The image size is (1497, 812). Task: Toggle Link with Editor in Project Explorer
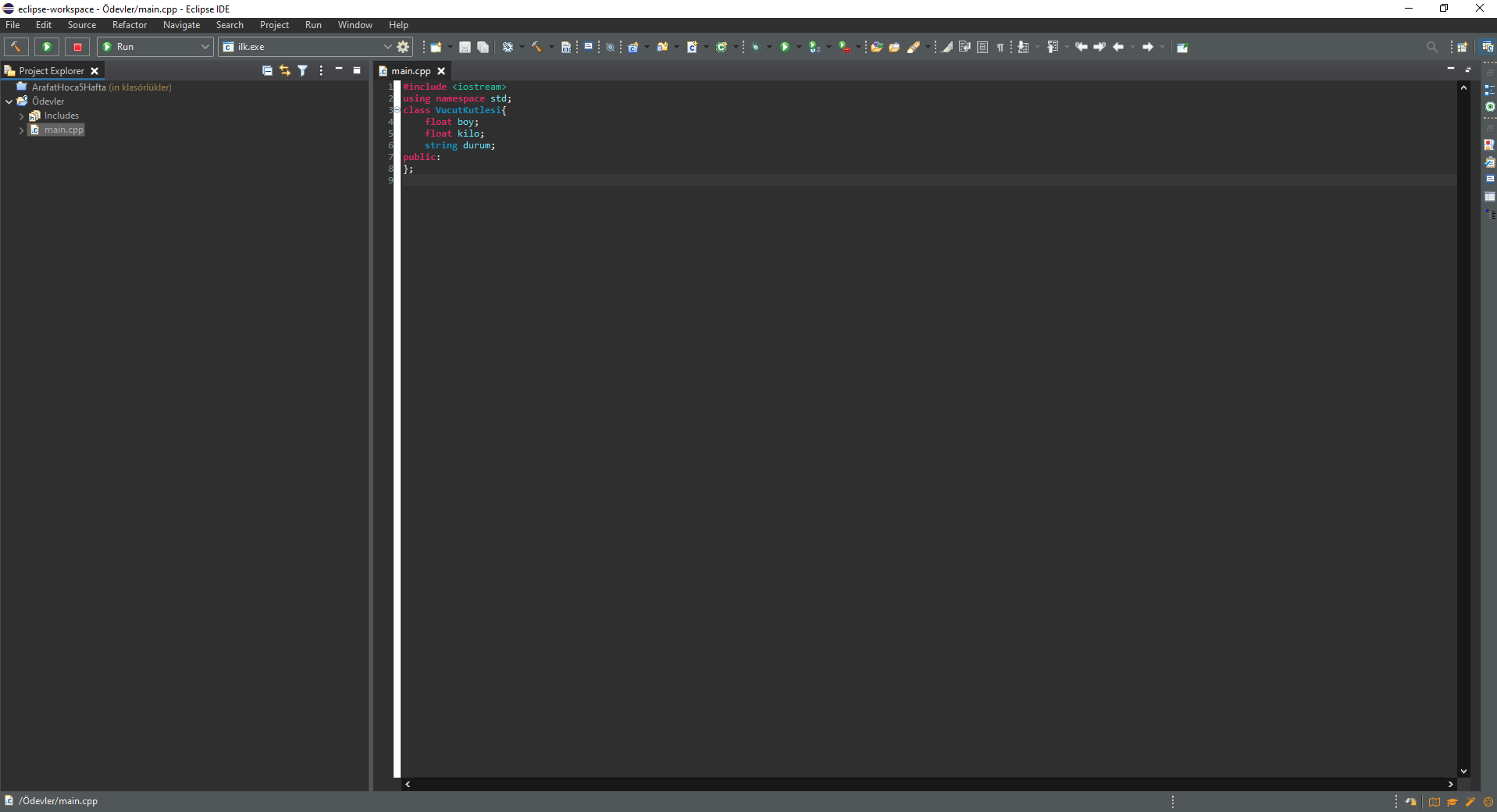(x=285, y=70)
